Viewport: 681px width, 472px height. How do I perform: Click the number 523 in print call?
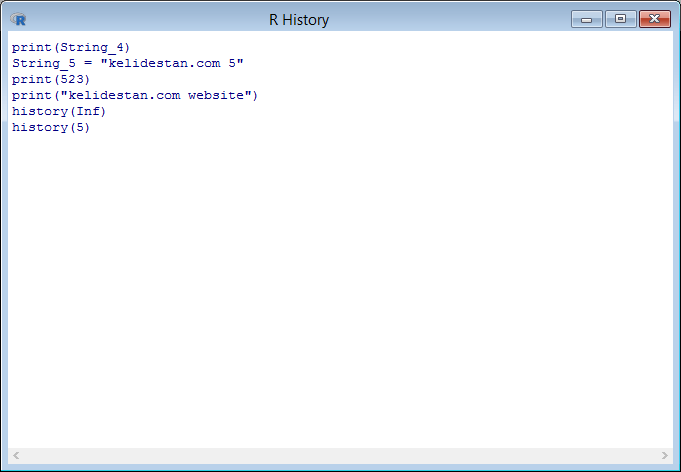click(x=72, y=79)
